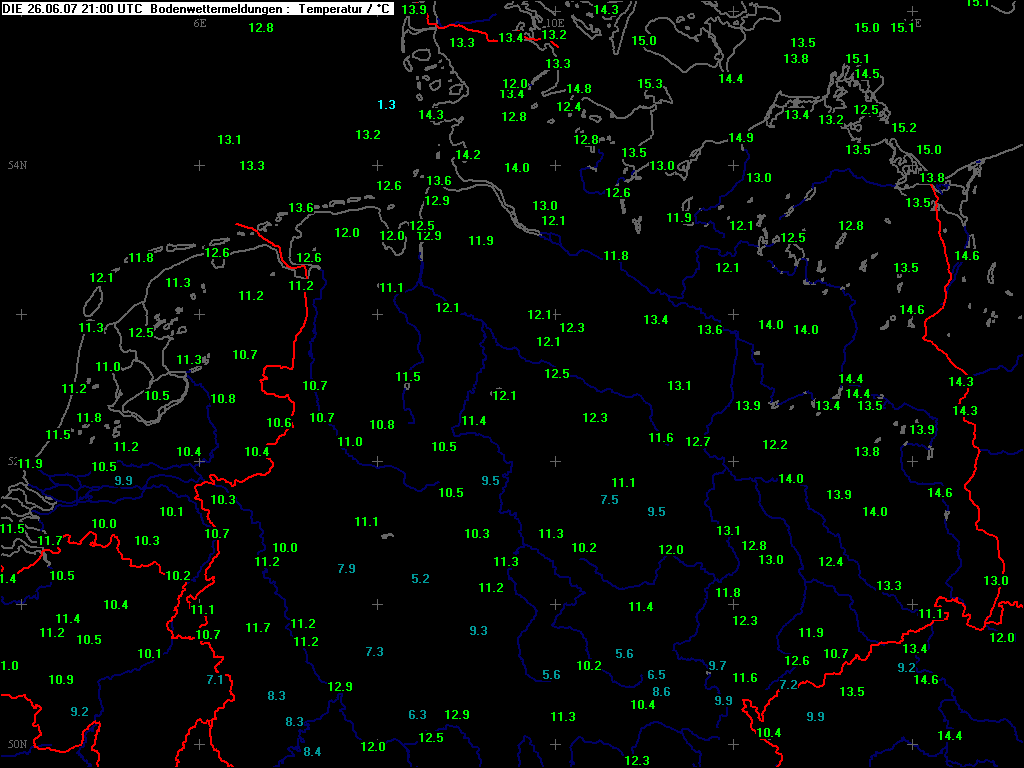Select the 6.3 temperature reading
This screenshot has width=1024, height=768.
[x=418, y=715]
